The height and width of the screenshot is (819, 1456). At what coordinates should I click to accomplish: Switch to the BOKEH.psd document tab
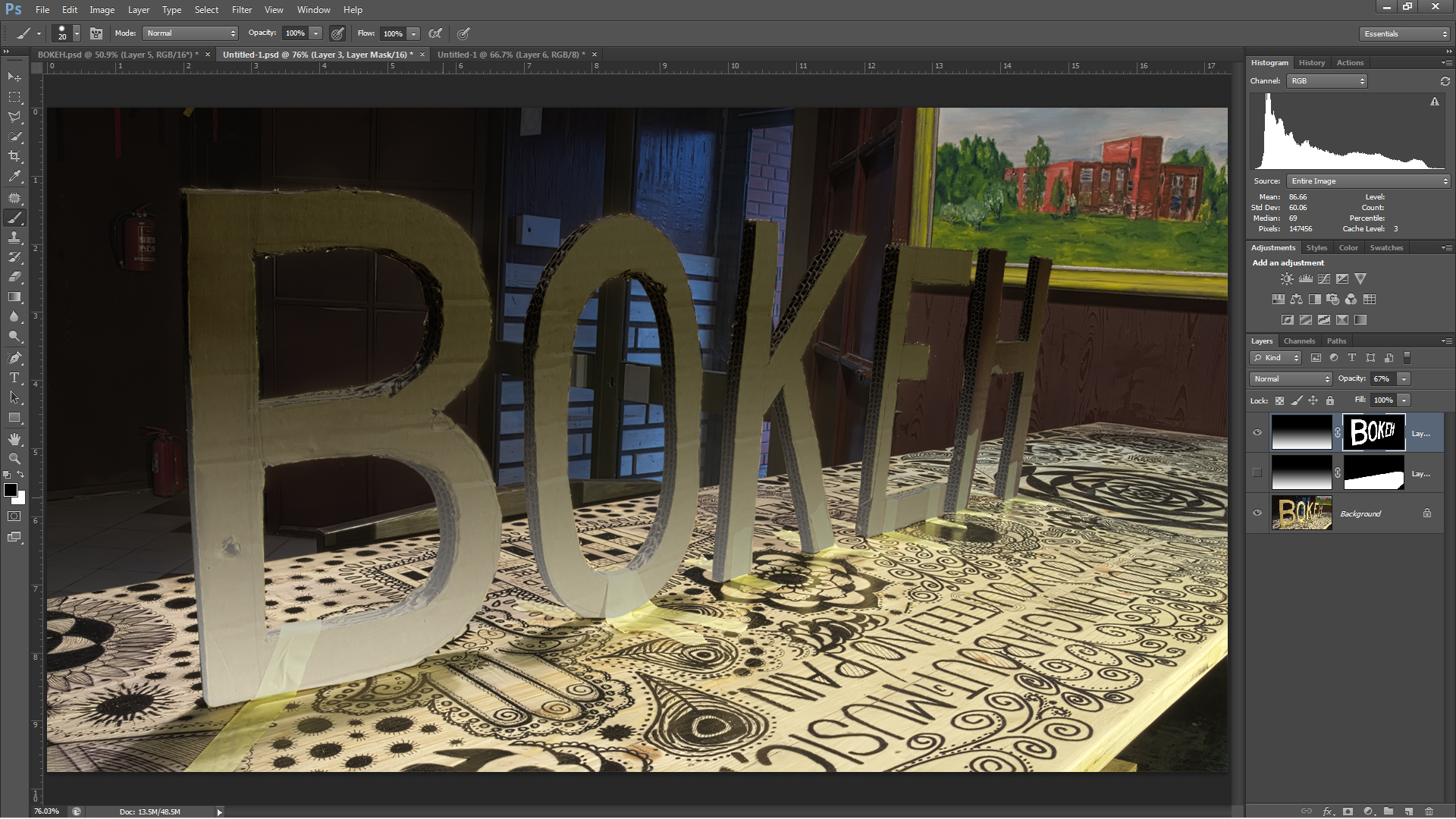pos(116,55)
